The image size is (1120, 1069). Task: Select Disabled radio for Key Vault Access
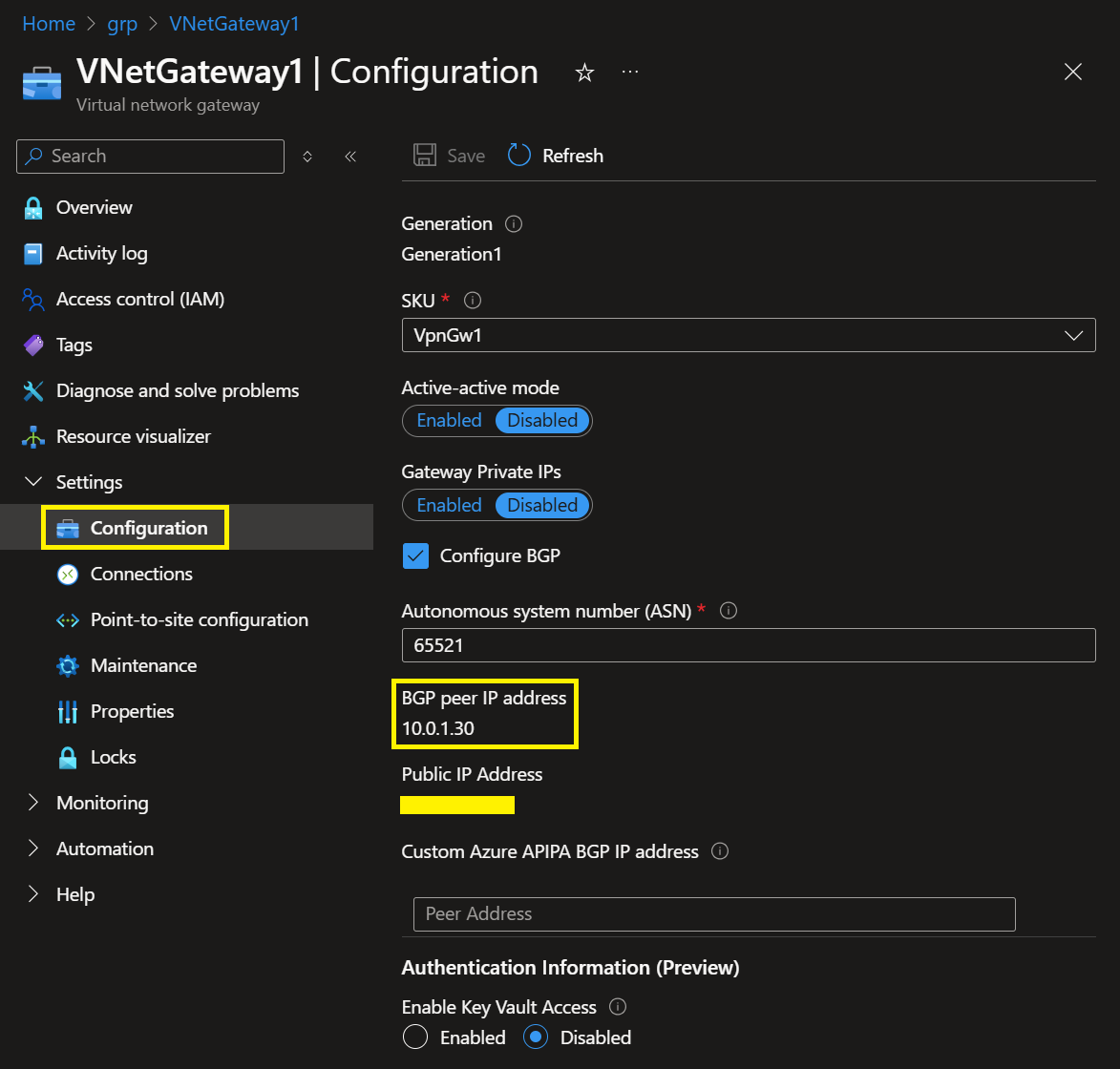pyautogui.click(x=536, y=1037)
